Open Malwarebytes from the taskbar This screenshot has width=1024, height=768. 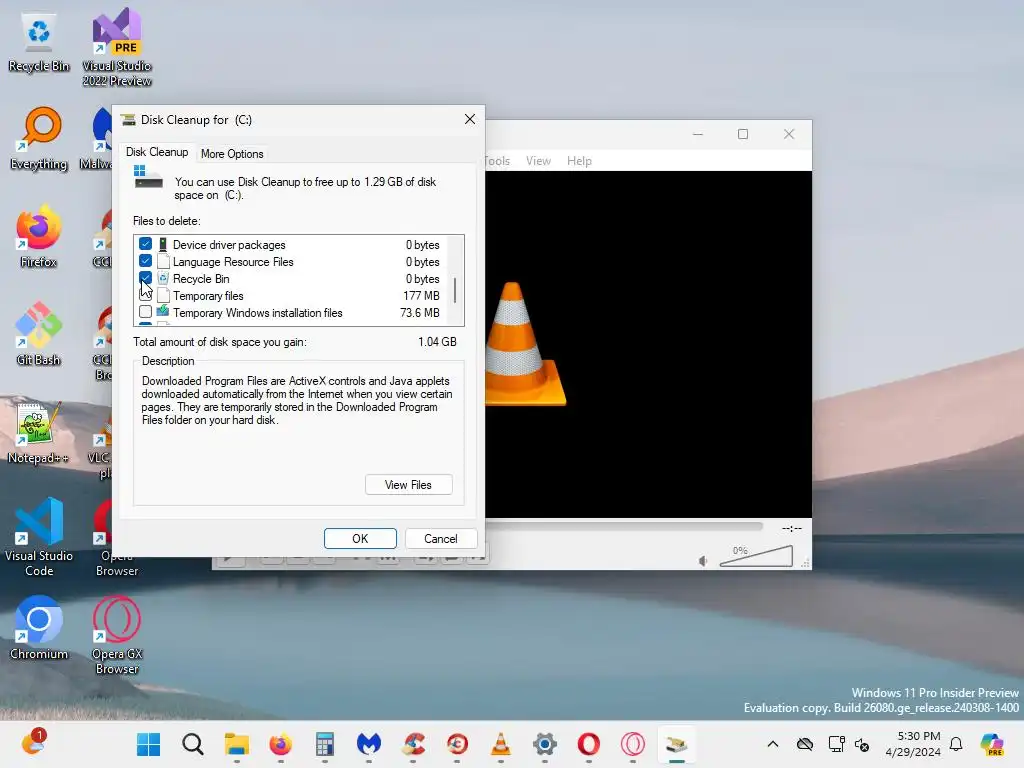point(369,744)
